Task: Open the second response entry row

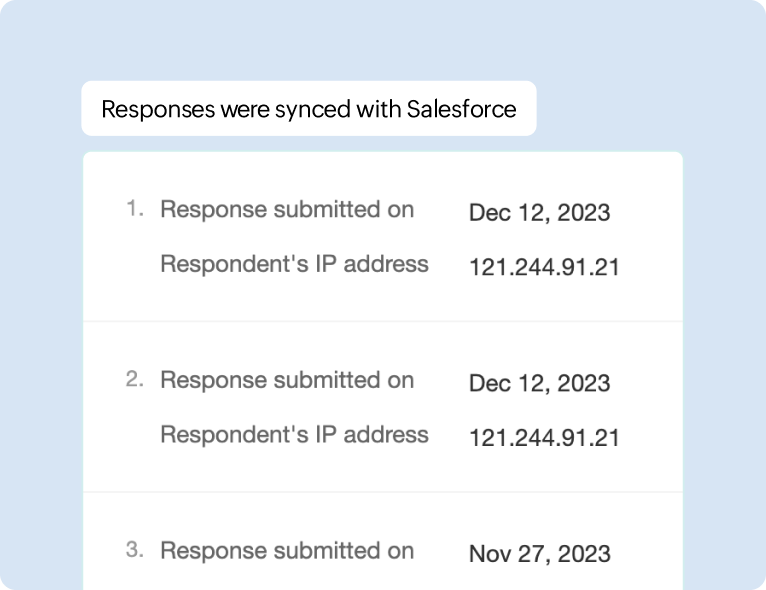Action: [383, 408]
